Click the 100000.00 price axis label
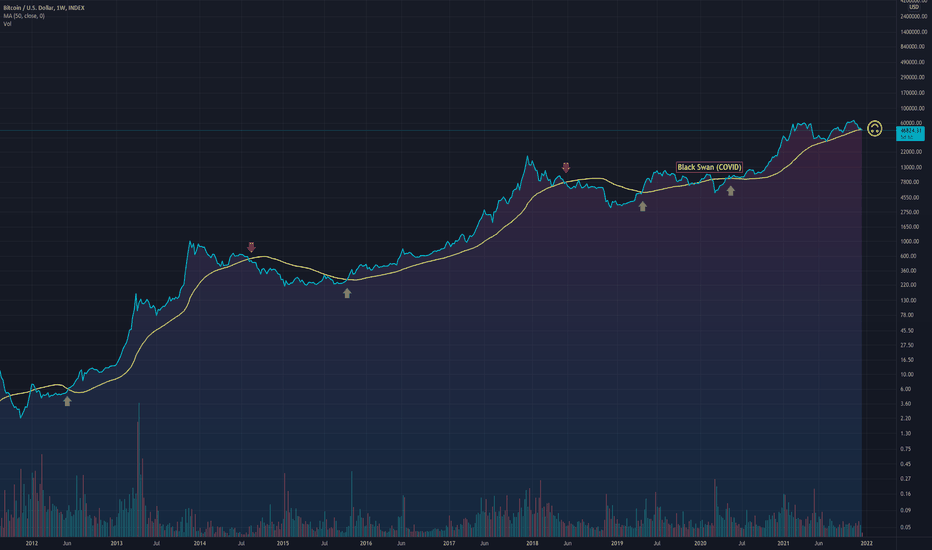The image size is (932, 550). tap(913, 108)
